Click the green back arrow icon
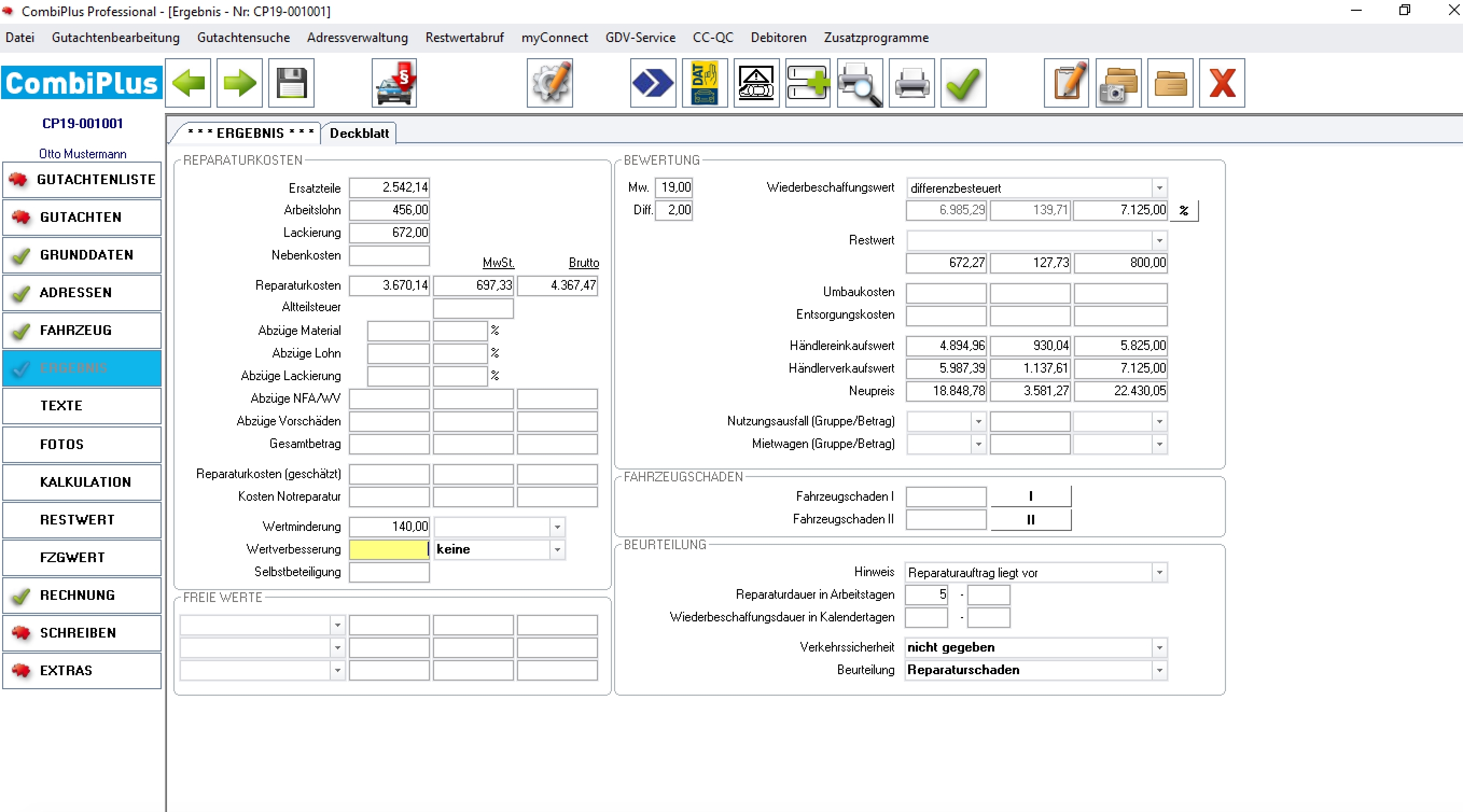The height and width of the screenshot is (812, 1463). click(188, 83)
